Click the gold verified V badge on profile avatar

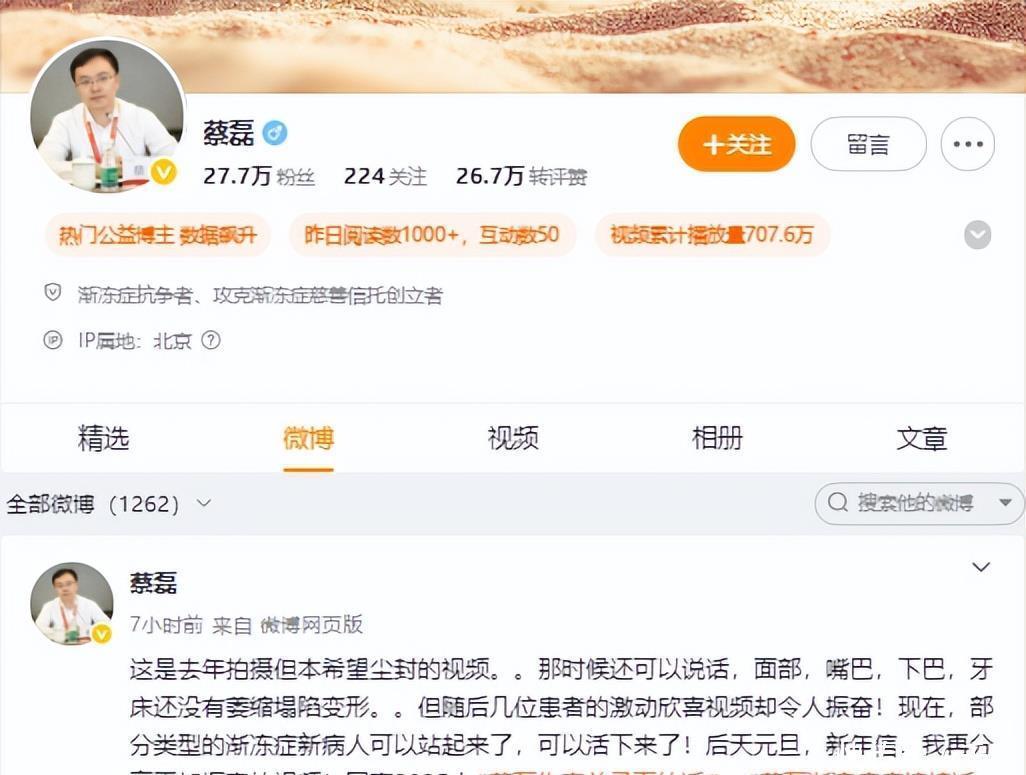(x=164, y=172)
